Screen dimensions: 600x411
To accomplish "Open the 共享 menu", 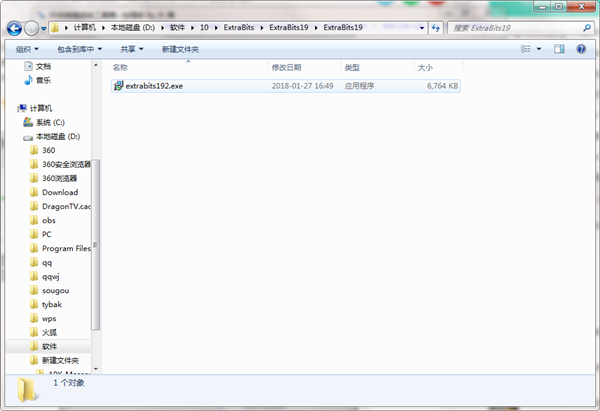I will pos(132,49).
